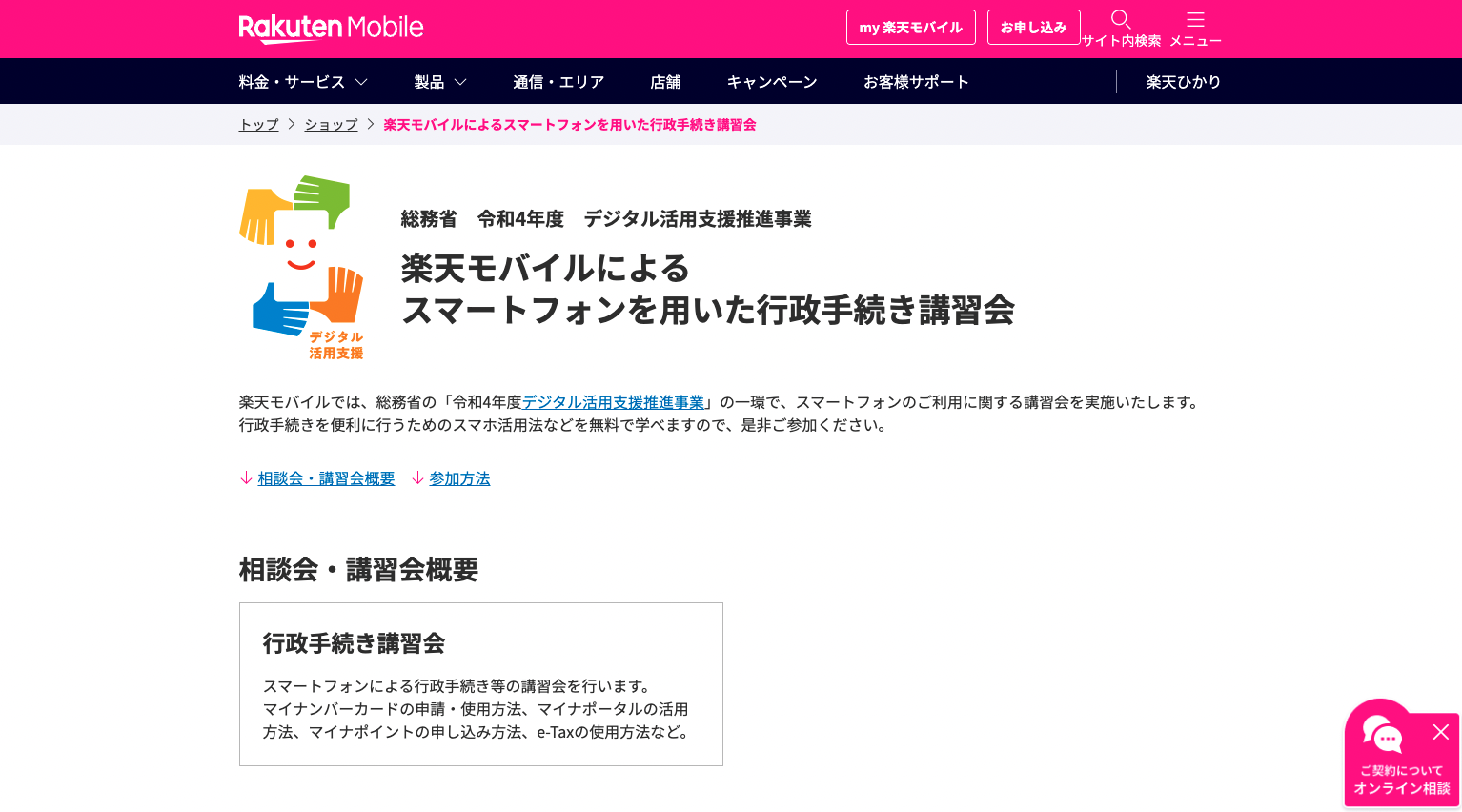The width and height of the screenshot is (1462, 812).
Task: Open site search magnifier icon
Action: 1121,20
